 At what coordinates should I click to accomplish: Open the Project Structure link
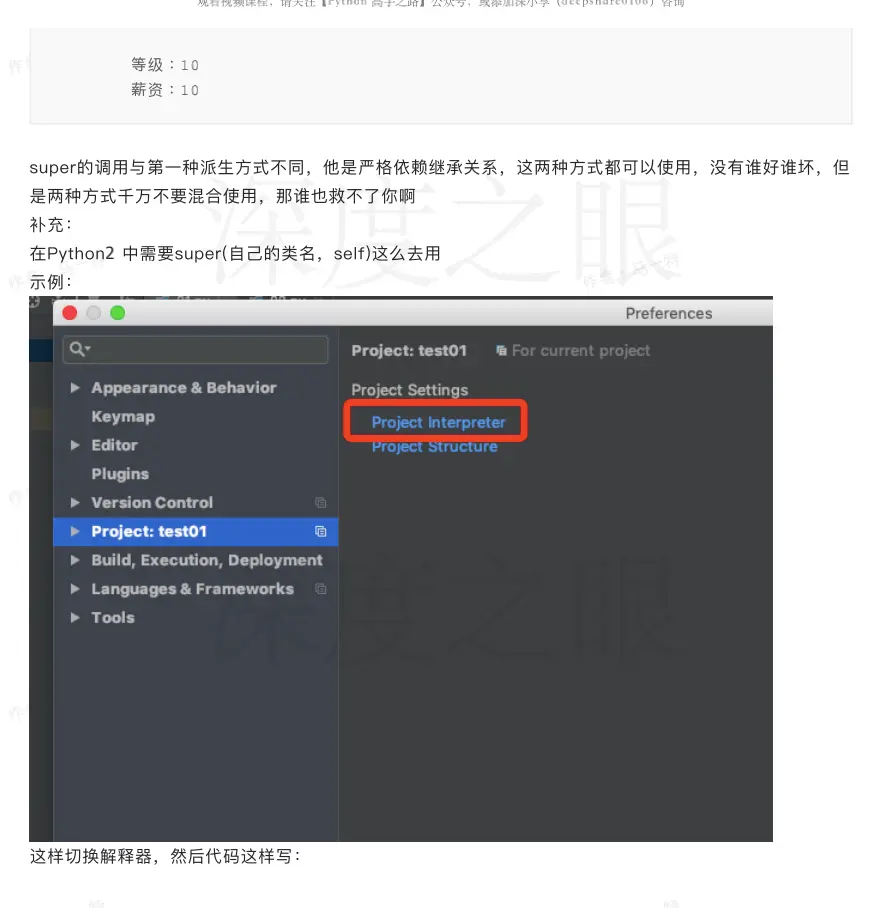[434, 447]
